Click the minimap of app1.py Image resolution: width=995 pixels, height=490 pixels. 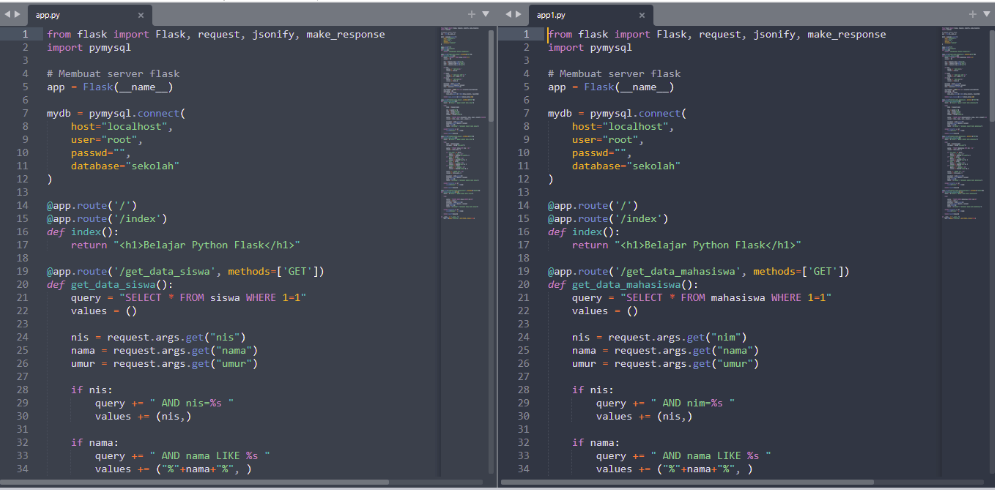[x=964, y=124]
